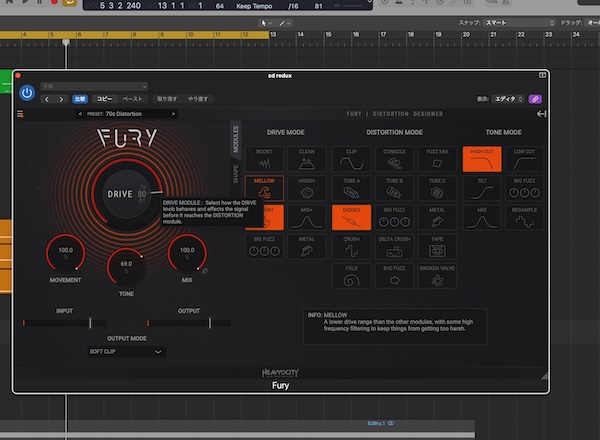Click the undo (取り消す) button

pos(167,99)
